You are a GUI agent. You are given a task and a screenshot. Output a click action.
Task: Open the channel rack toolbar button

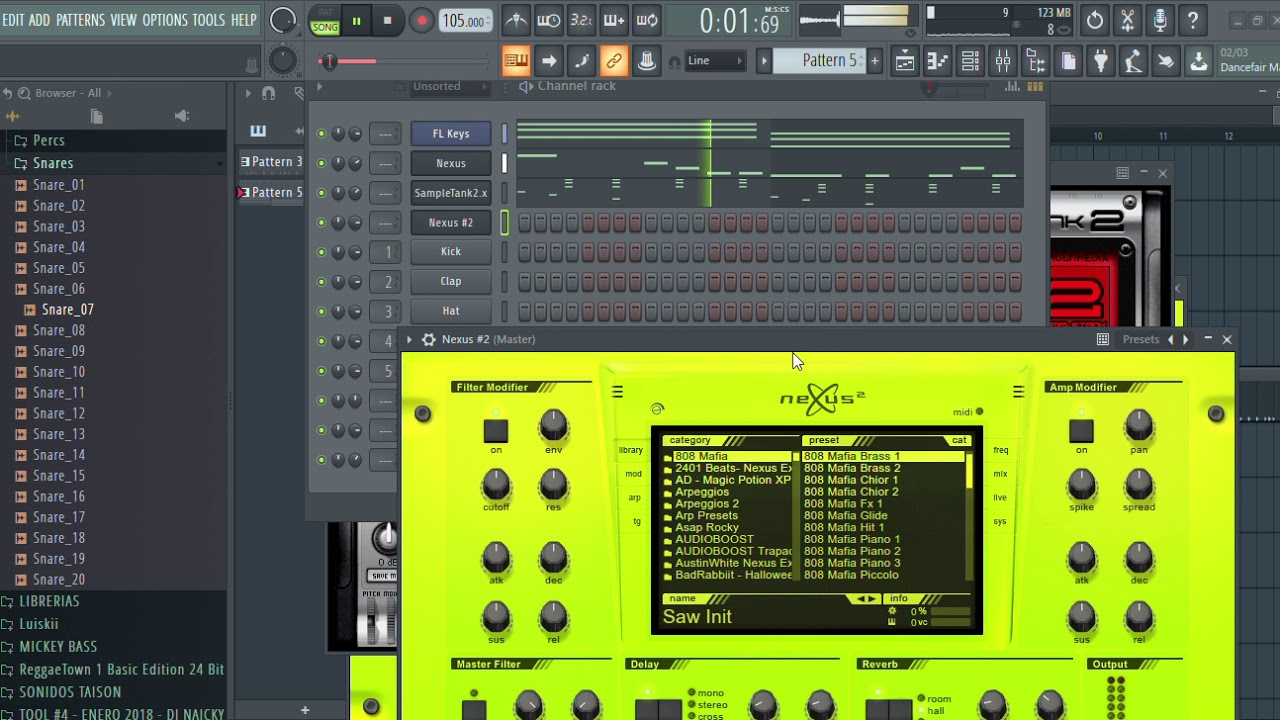pyautogui.click(x=970, y=62)
